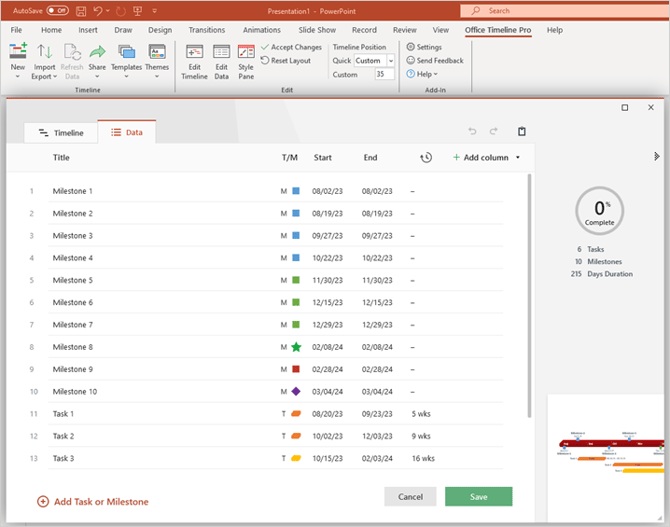Screen dimensions: 670x527
Task: Click the history clock column icon
Action: (426, 158)
